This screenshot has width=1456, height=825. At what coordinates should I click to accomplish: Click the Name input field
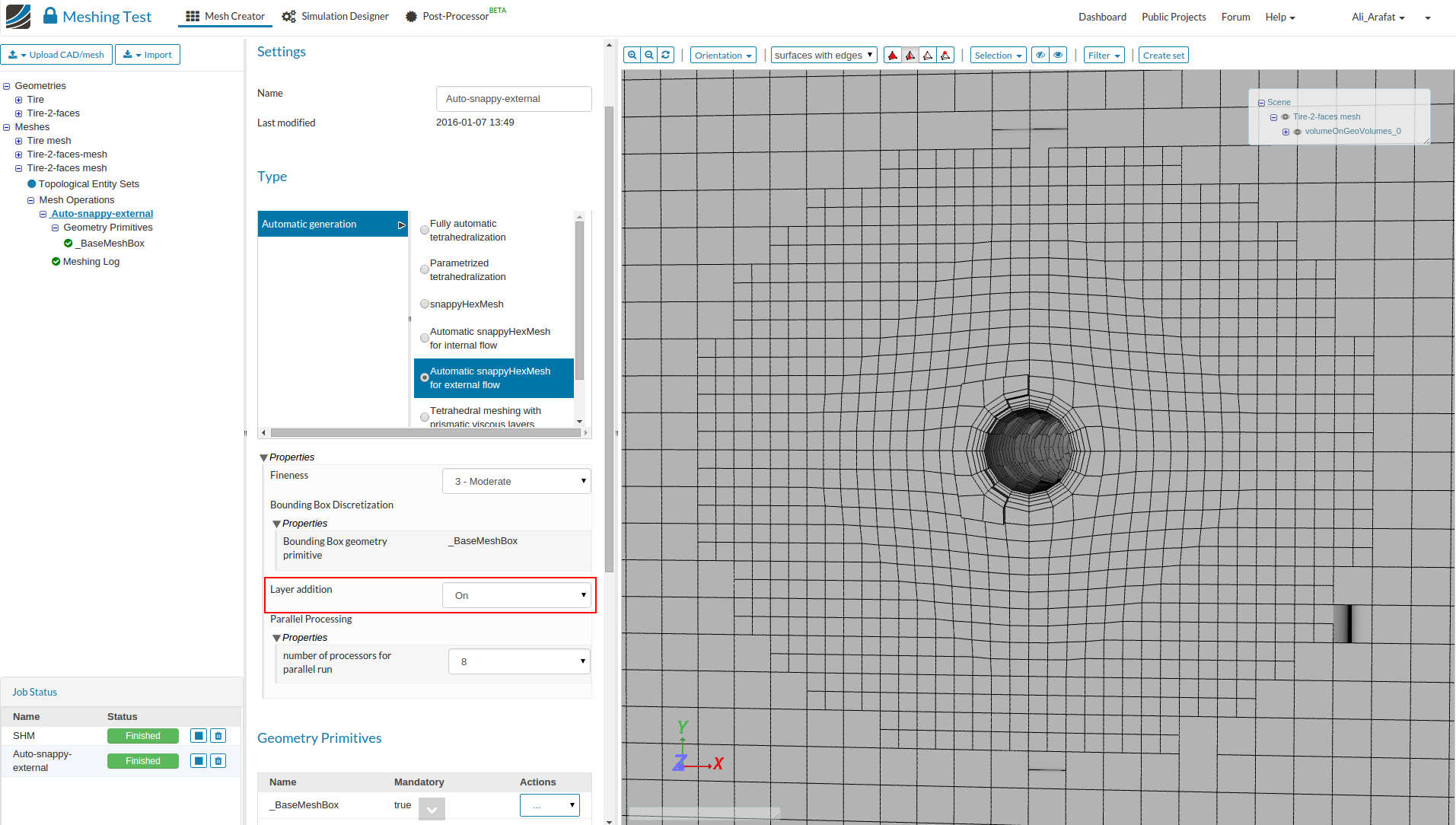pyautogui.click(x=514, y=99)
